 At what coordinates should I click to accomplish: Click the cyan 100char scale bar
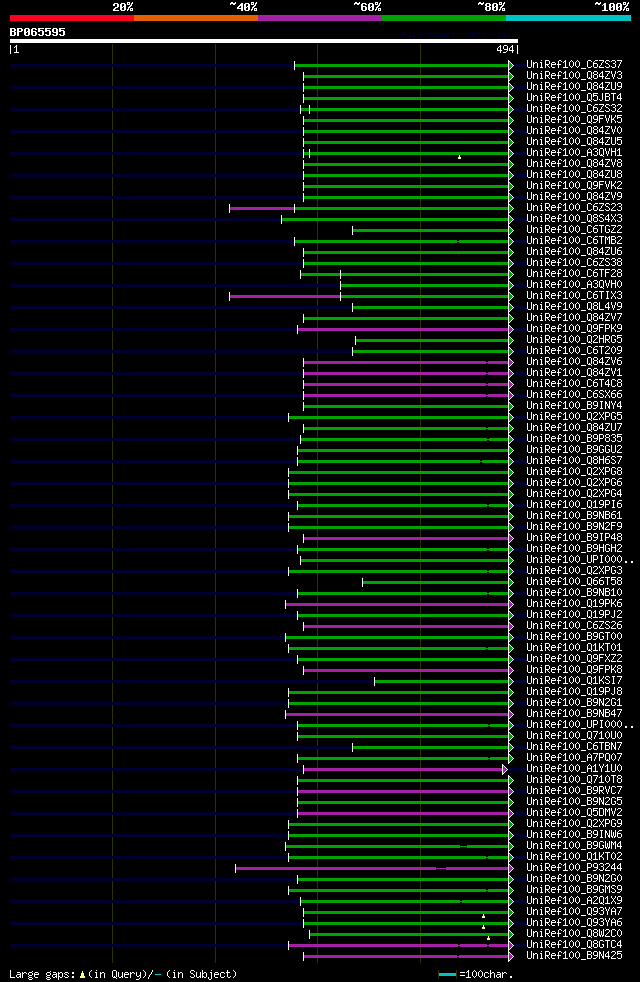(447, 974)
